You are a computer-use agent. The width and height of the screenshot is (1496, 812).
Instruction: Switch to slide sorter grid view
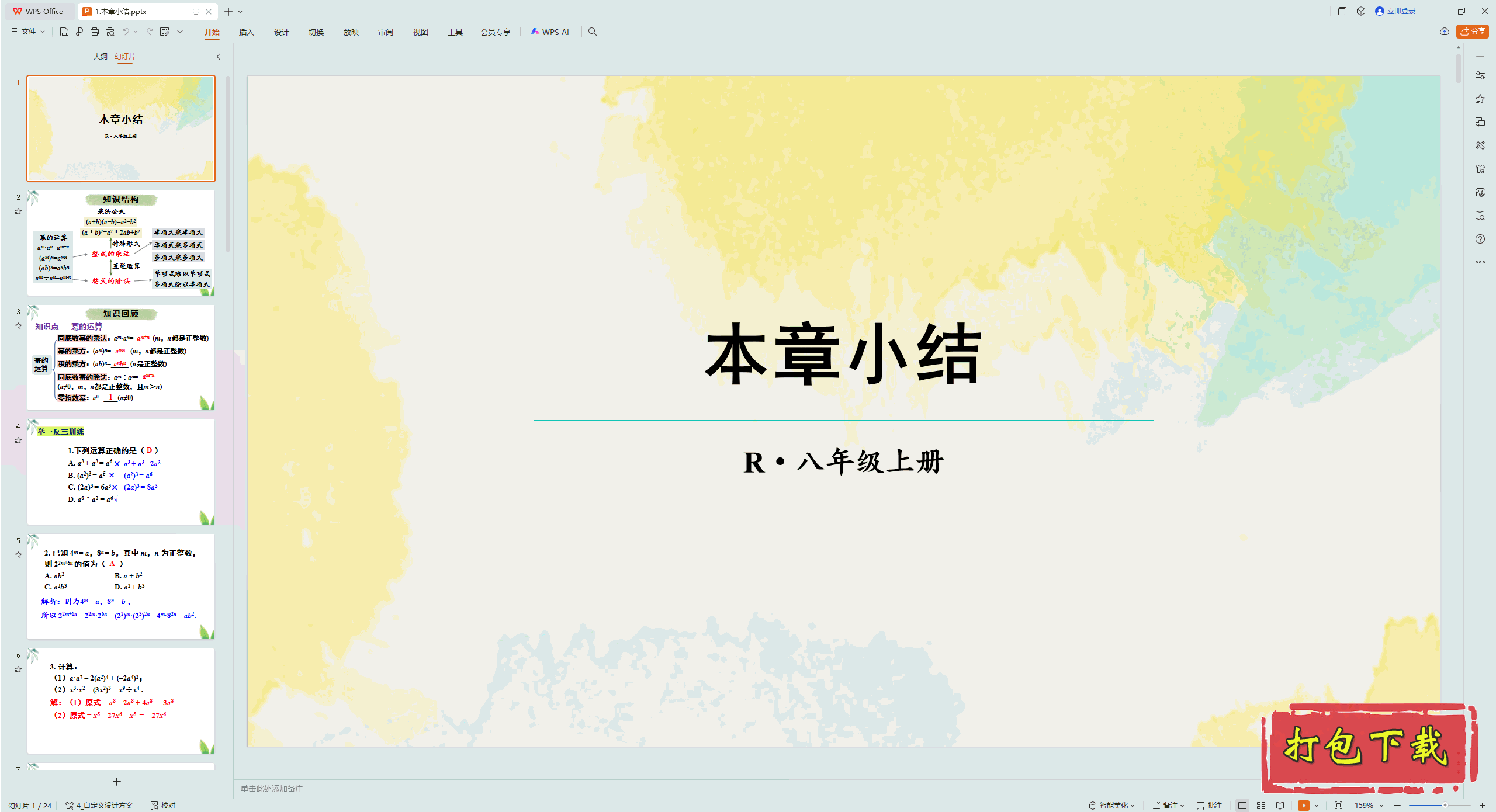pos(1261,805)
